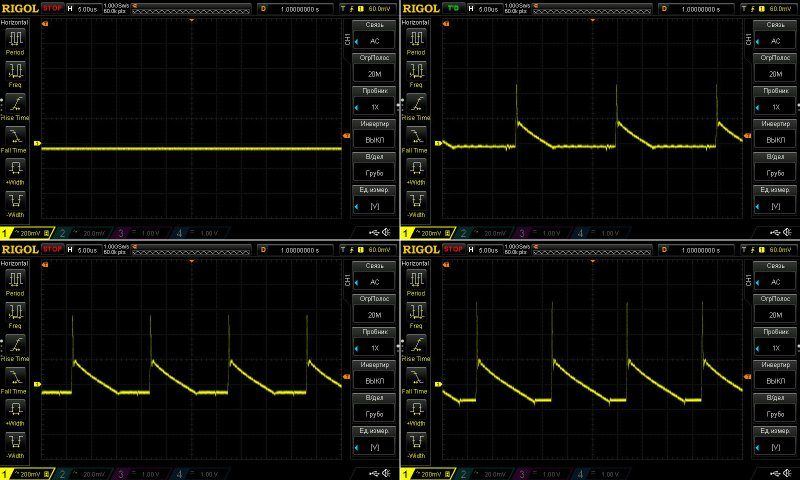The height and width of the screenshot is (480, 800).
Task: Select Fall Time icon in bottom-right scope
Action: point(416,376)
